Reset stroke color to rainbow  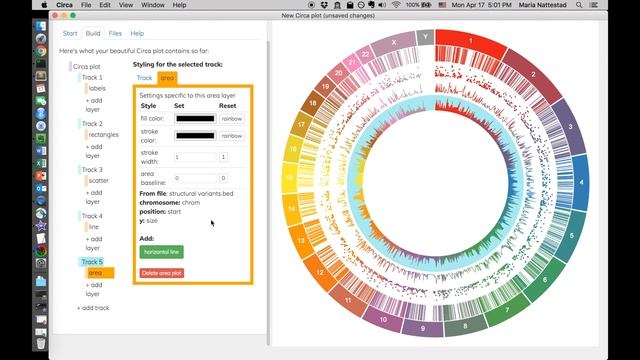tap(232, 136)
